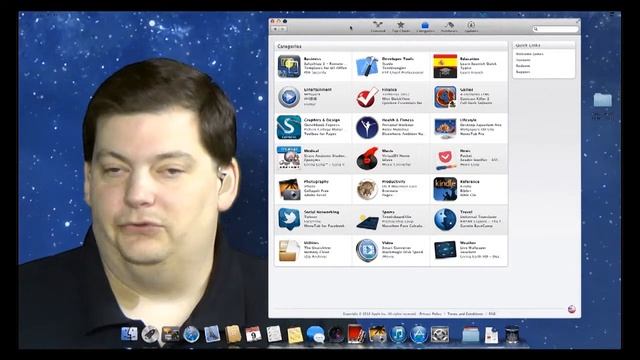Viewport: 640px width, 360px height.
Task: Open the Purchases toolbar tab
Action: coord(449,27)
